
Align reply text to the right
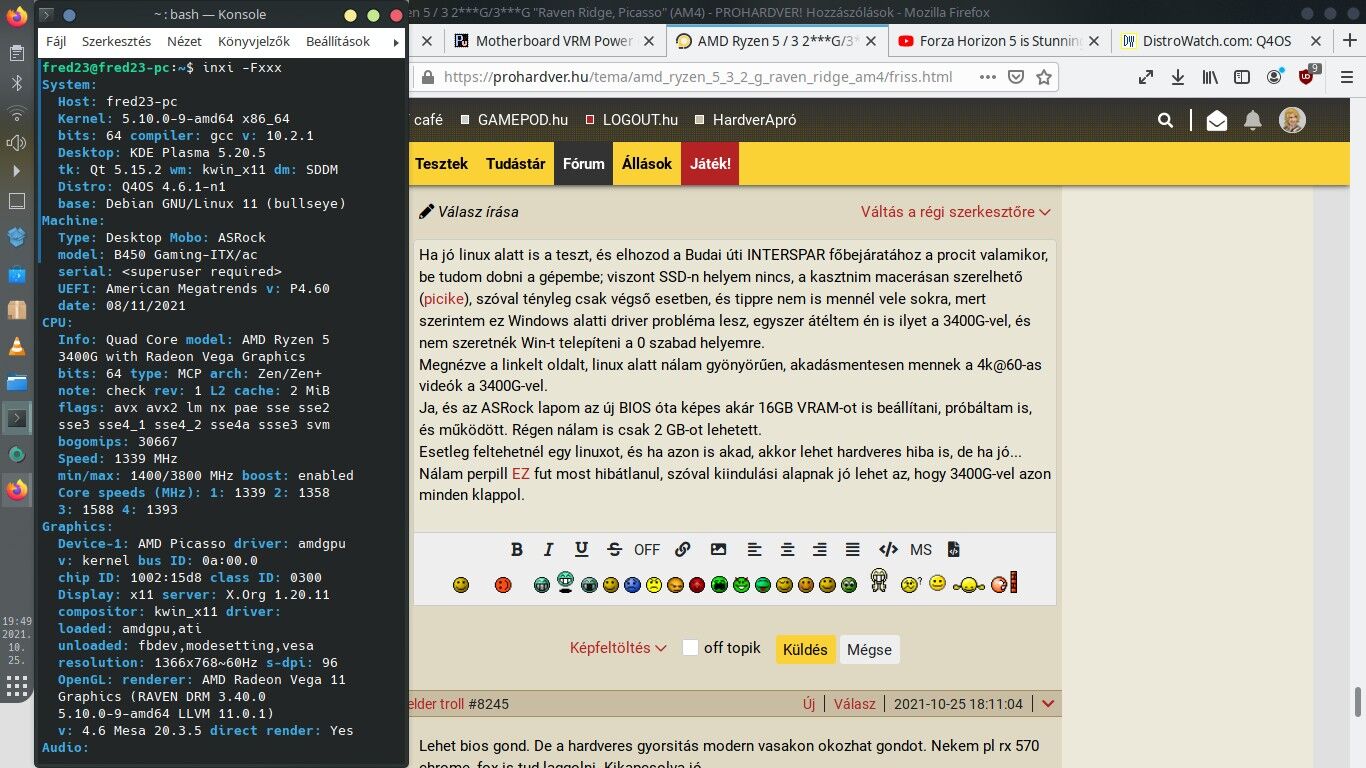[820, 549]
